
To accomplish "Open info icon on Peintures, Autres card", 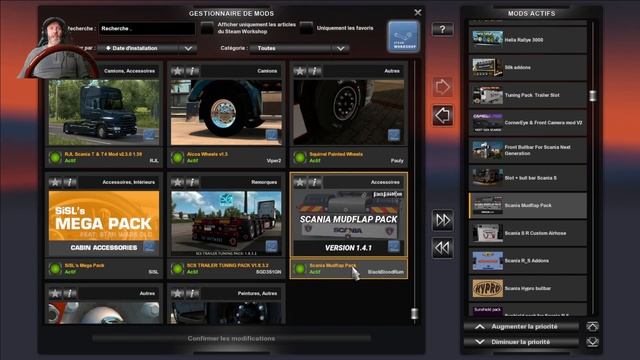I will (192, 293).
